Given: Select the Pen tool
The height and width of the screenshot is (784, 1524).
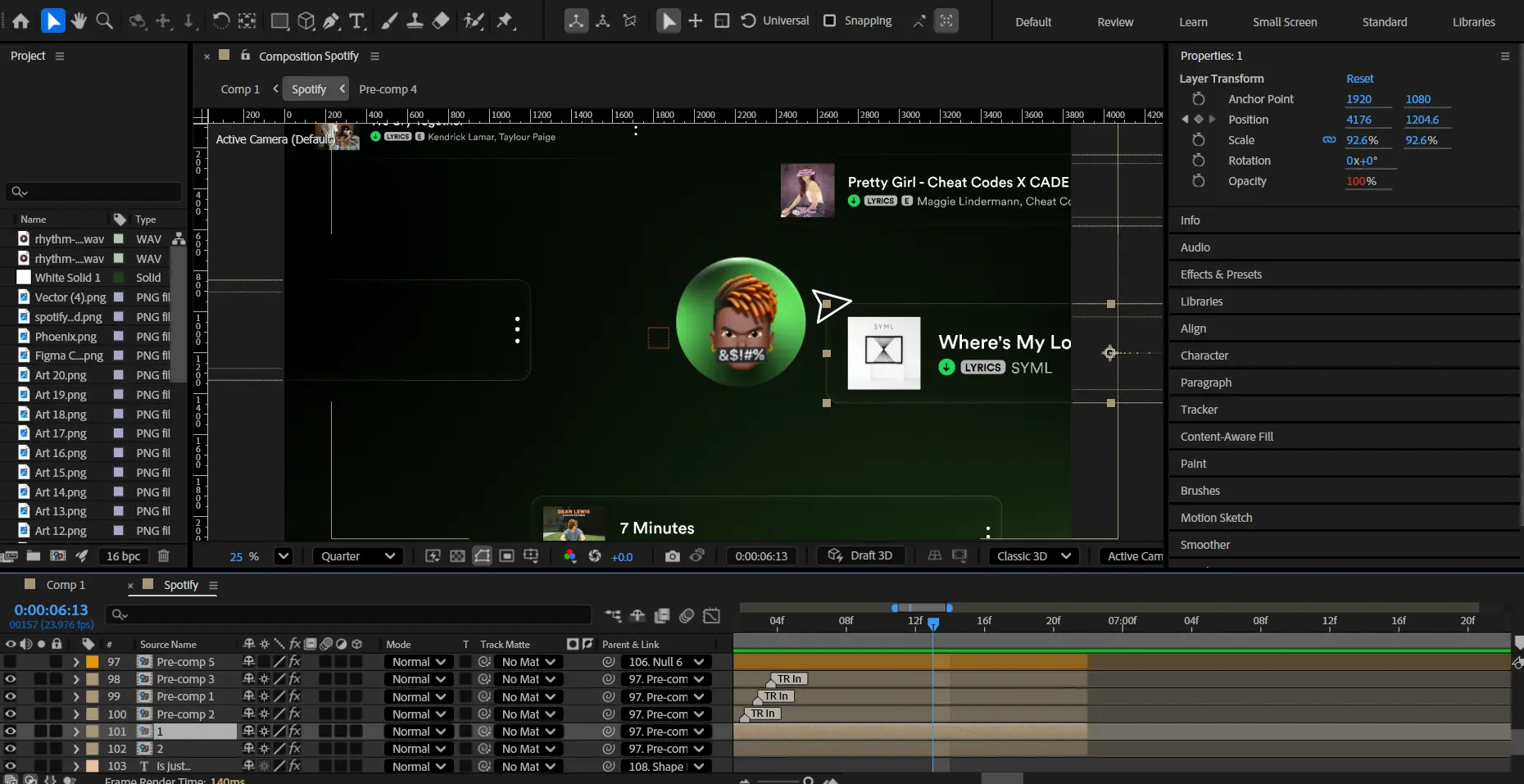Looking at the screenshot, I should [332, 21].
